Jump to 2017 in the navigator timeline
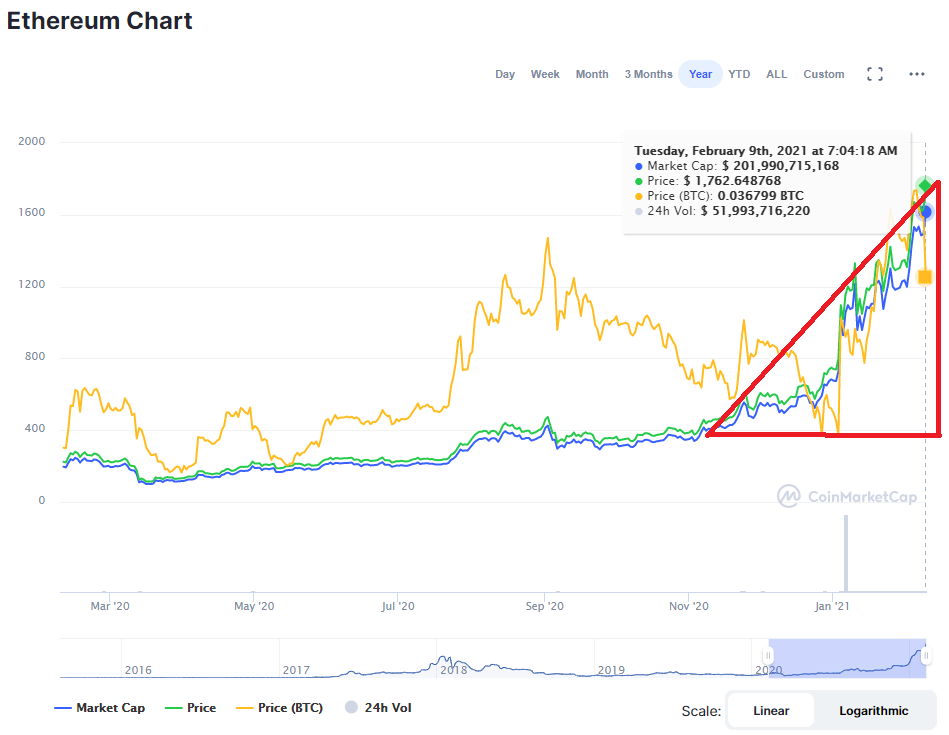This screenshot has height=735, width=949. pyautogui.click(x=296, y=670)
